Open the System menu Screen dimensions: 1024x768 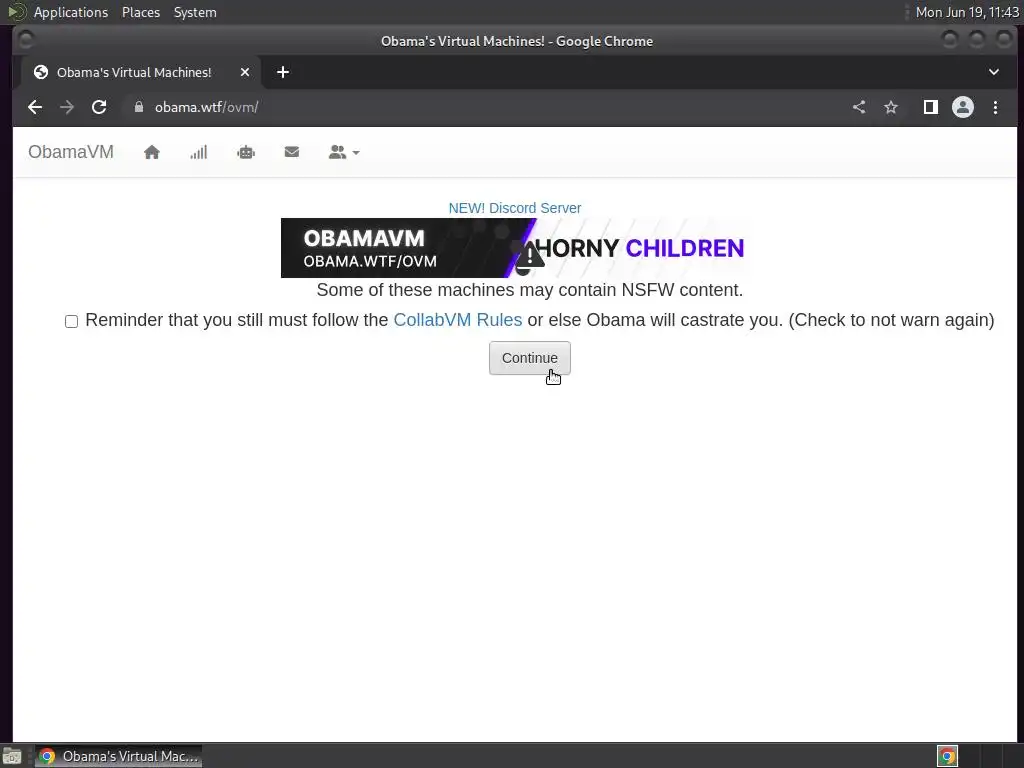pos(195,12)
